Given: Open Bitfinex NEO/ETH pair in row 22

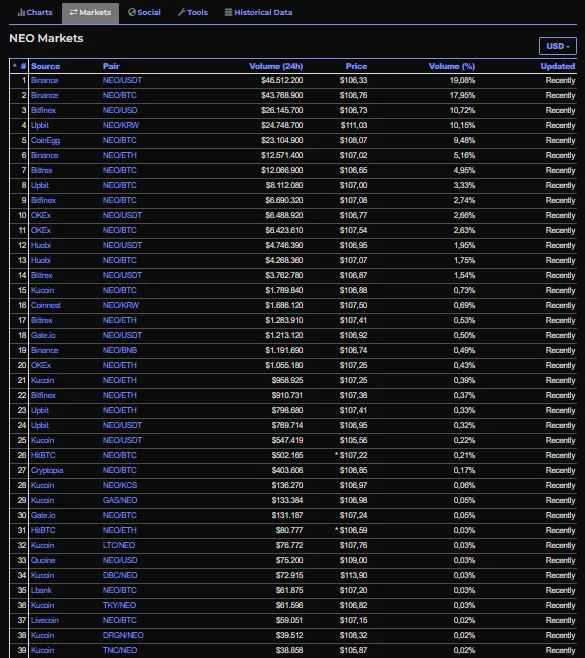Looking at the screenshot, I should [120, 395].
